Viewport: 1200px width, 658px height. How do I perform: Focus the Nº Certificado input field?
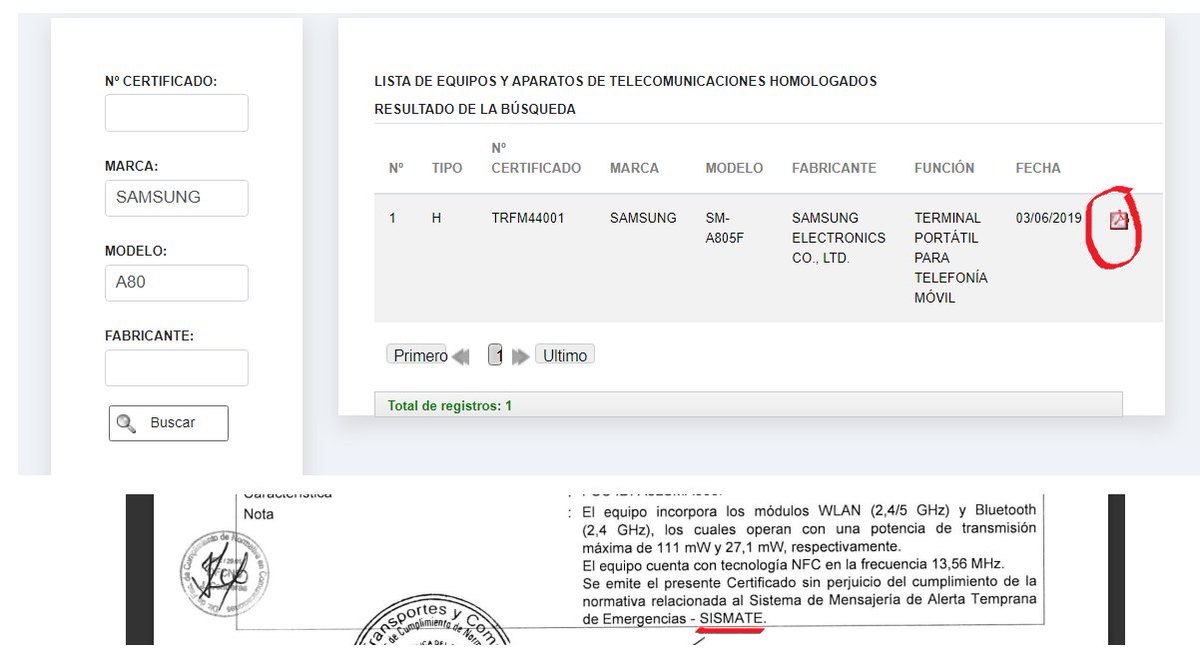coord(176,113)
